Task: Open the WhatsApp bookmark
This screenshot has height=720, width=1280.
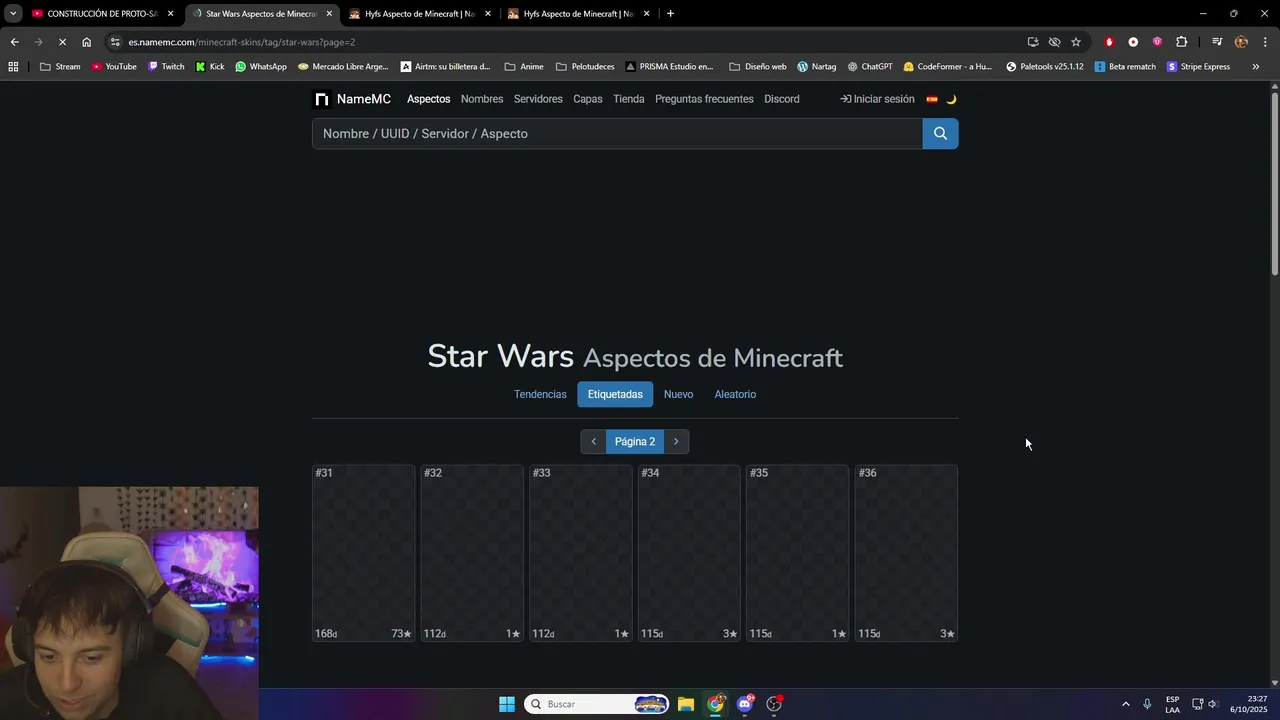Action: pos(261,67)
